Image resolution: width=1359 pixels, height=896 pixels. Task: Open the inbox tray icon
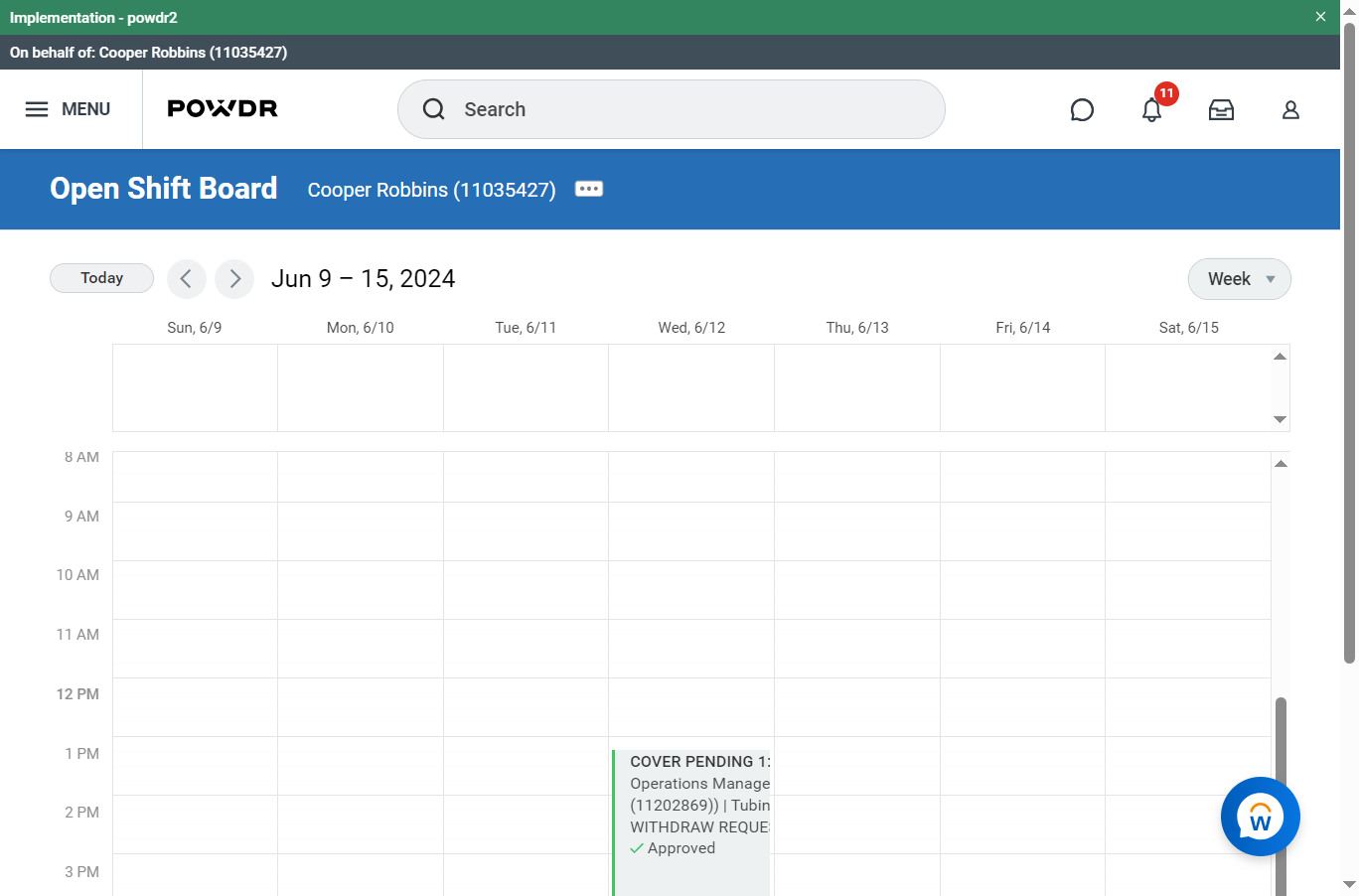click(x=1221, y=110)
